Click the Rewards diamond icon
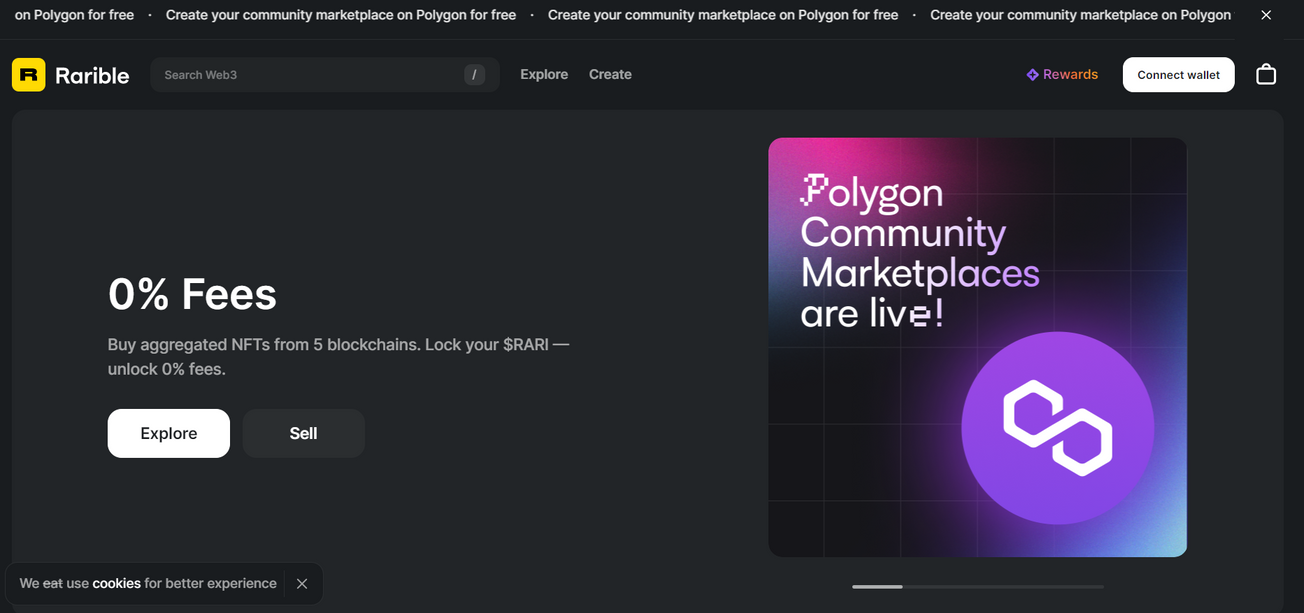The image size is (1304, 613). tap(1033, 75)
